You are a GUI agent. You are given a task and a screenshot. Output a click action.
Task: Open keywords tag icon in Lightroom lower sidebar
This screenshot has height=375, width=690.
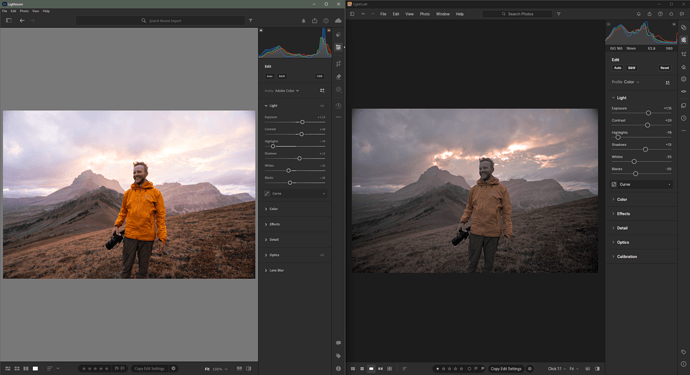(338, 356)
